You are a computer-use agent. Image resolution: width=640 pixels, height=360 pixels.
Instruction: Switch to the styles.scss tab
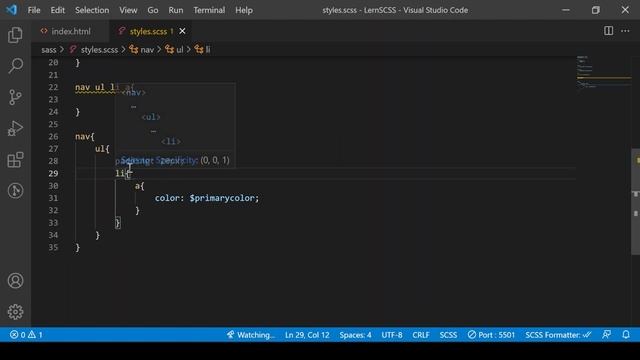[148, 31]
